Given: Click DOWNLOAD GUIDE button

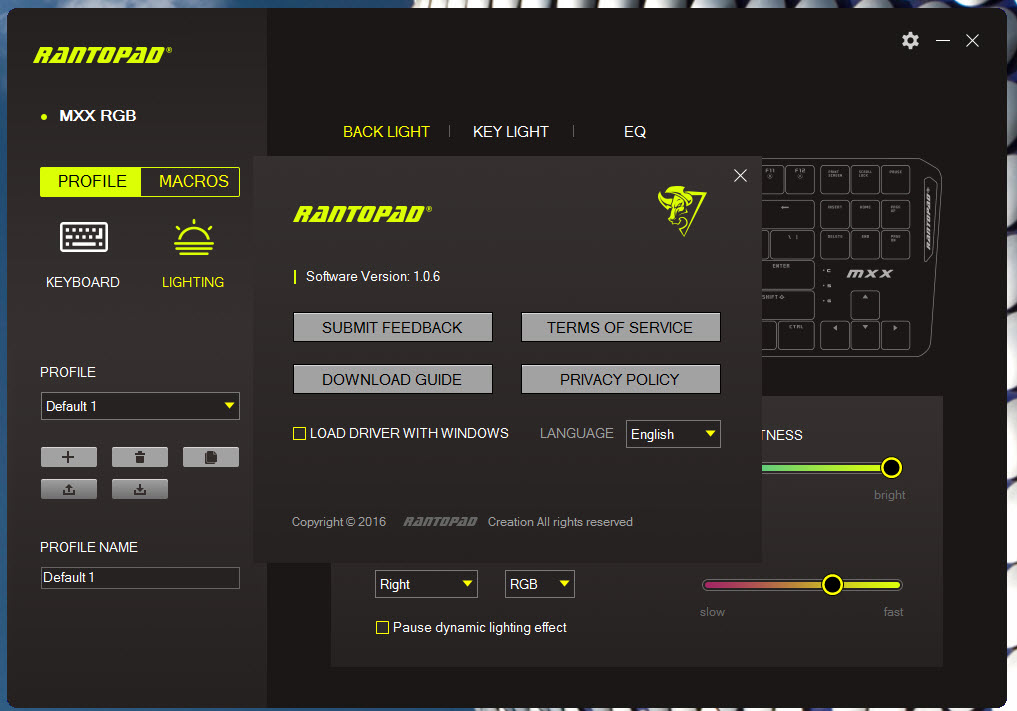Looking at the screenshot, I should [392, 380].
